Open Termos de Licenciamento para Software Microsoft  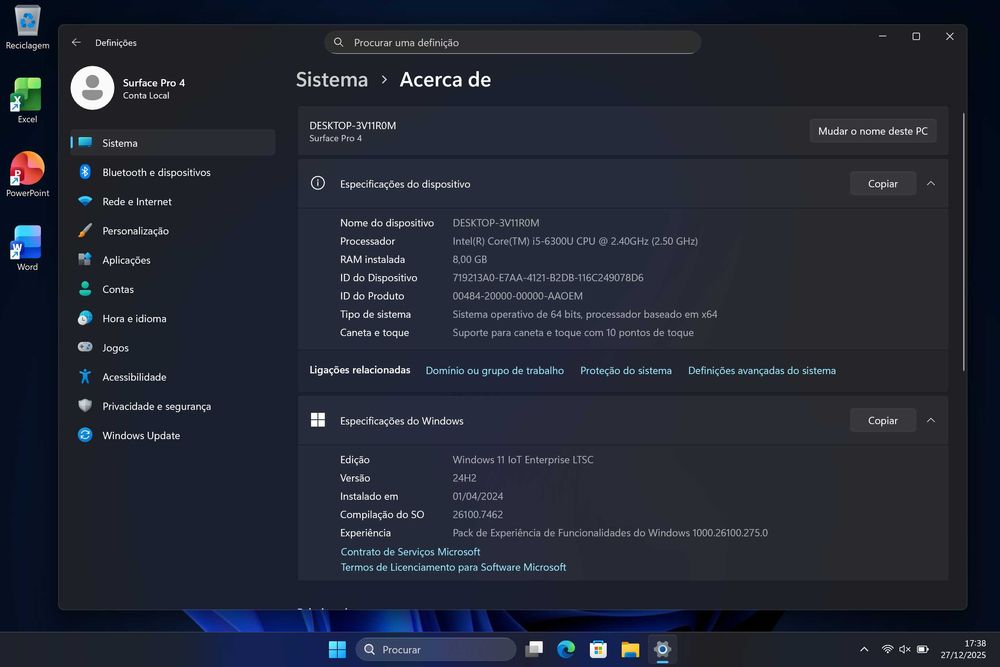[453, 567]
